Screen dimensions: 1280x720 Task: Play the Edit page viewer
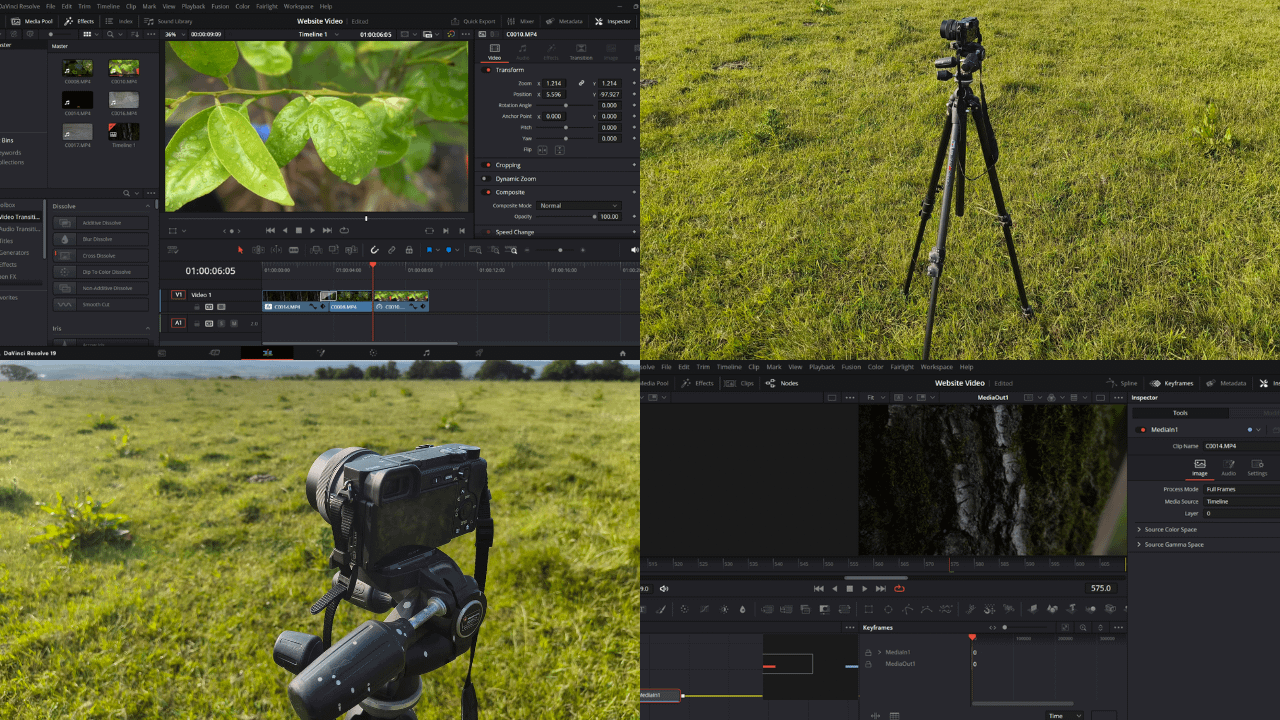[x=313, y=230]
